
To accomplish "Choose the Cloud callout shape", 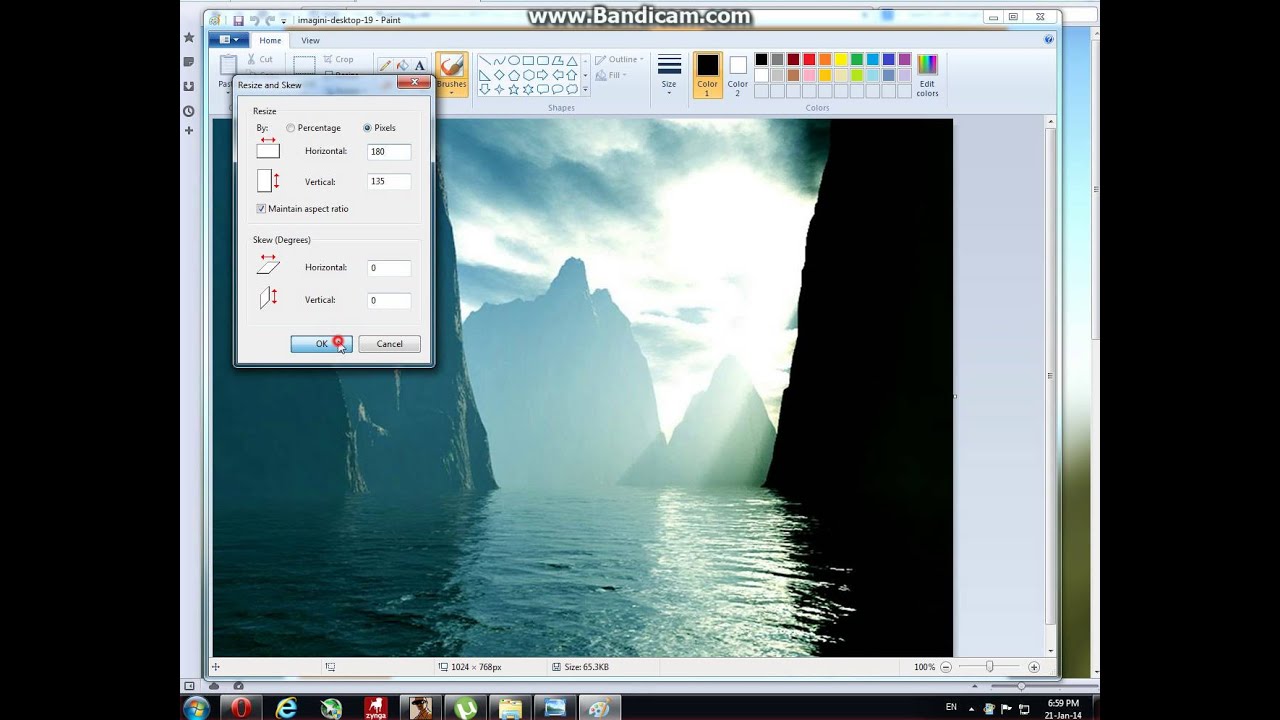I will [571, 89].
